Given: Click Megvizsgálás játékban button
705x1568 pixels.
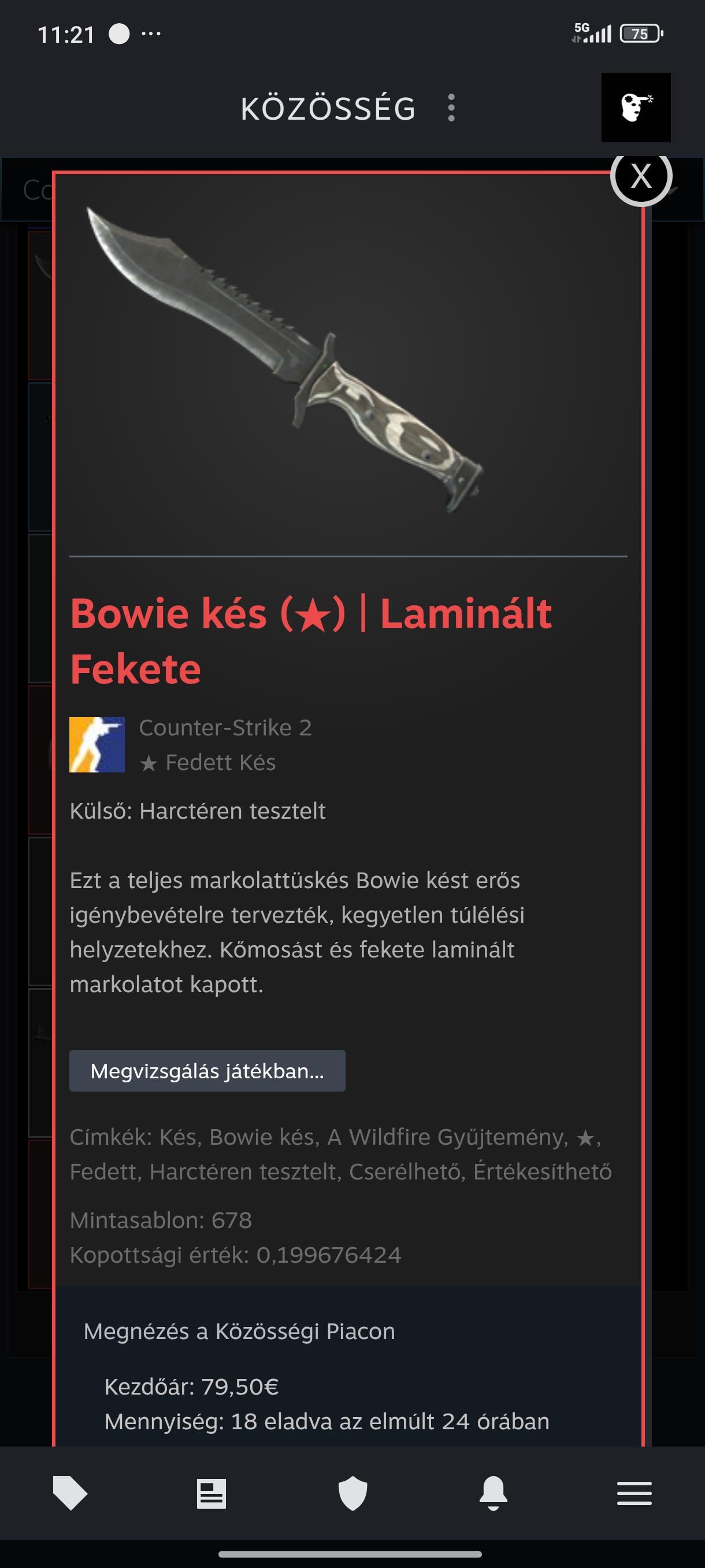Looking at the screenshot, I should (x=207, y=1071).
